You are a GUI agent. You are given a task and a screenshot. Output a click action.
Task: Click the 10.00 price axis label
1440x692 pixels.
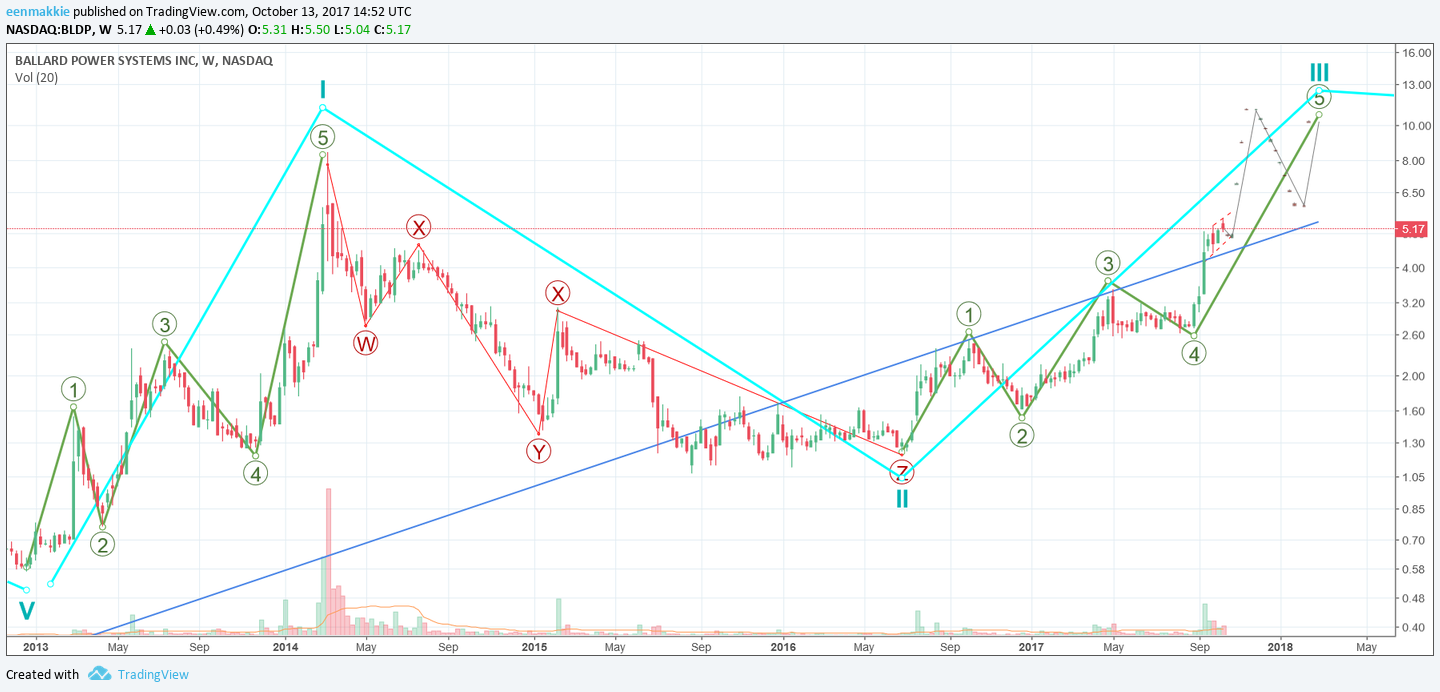coord(1417,126)
